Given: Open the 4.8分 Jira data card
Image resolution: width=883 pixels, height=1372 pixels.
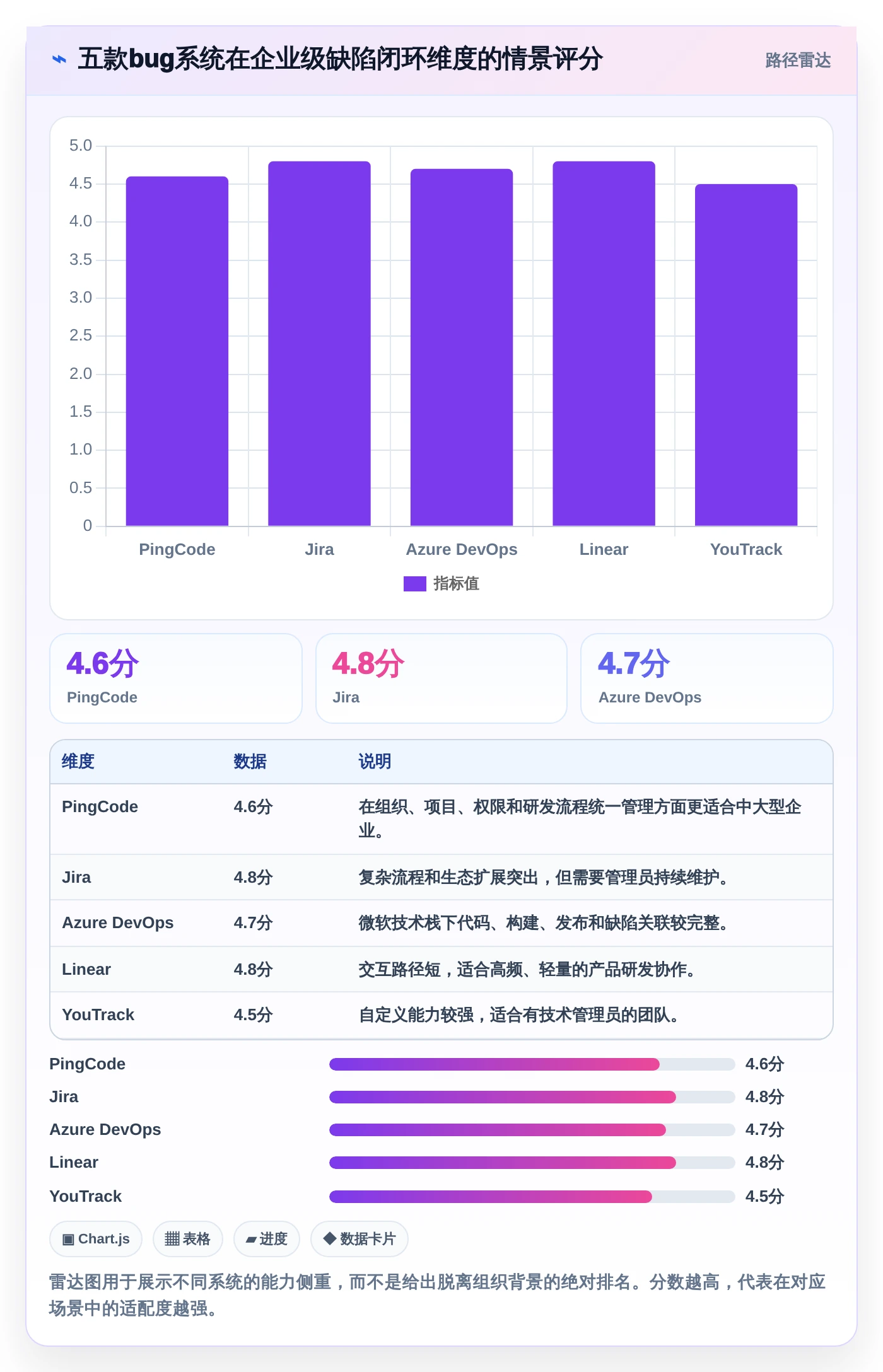Looking at the screenshot, I should pyautogui.click(x=441, y=678).
